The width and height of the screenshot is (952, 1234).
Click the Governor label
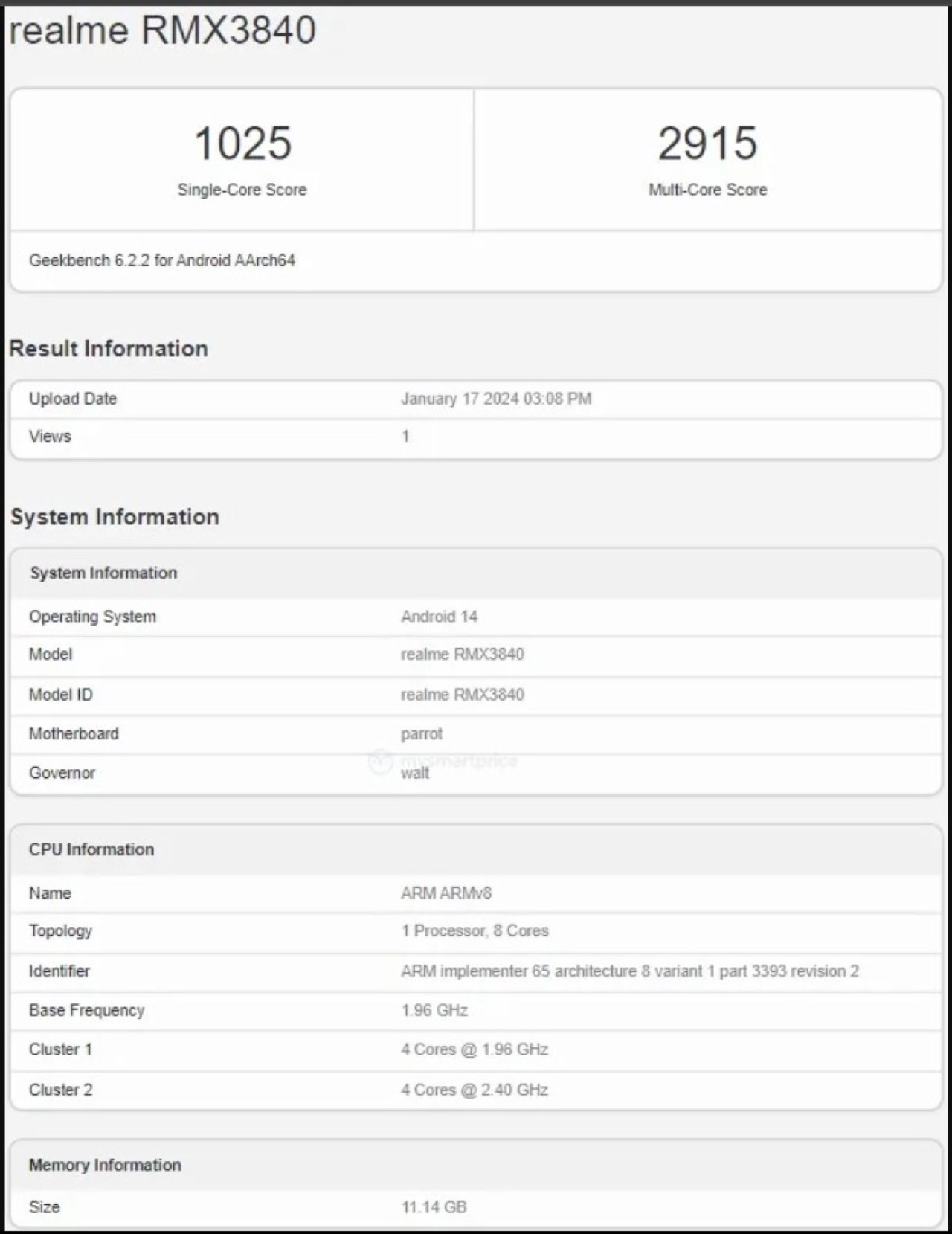pyautogui.click(x=62, y=773)
